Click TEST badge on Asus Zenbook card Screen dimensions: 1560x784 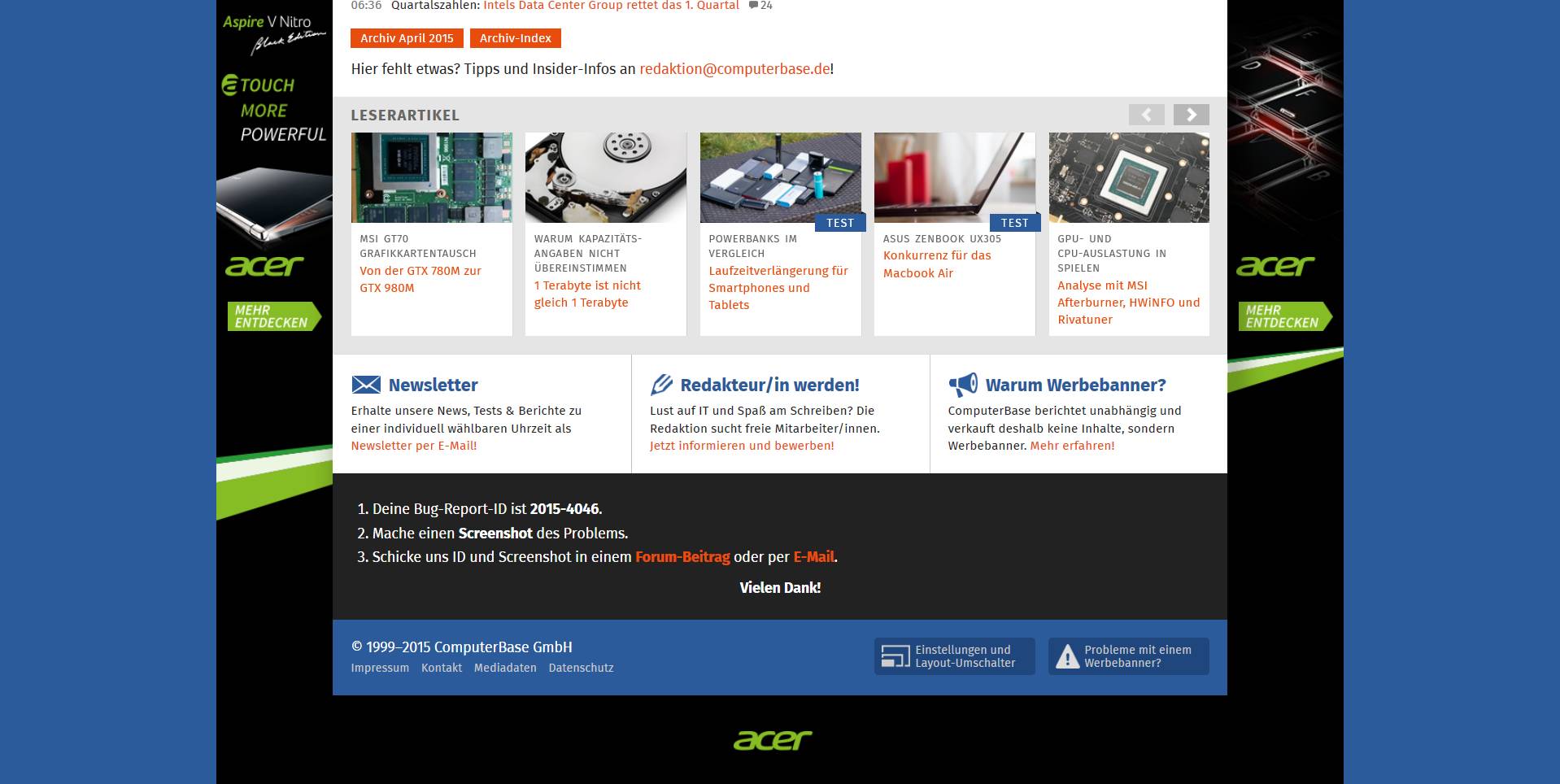tap(1015, 223)
